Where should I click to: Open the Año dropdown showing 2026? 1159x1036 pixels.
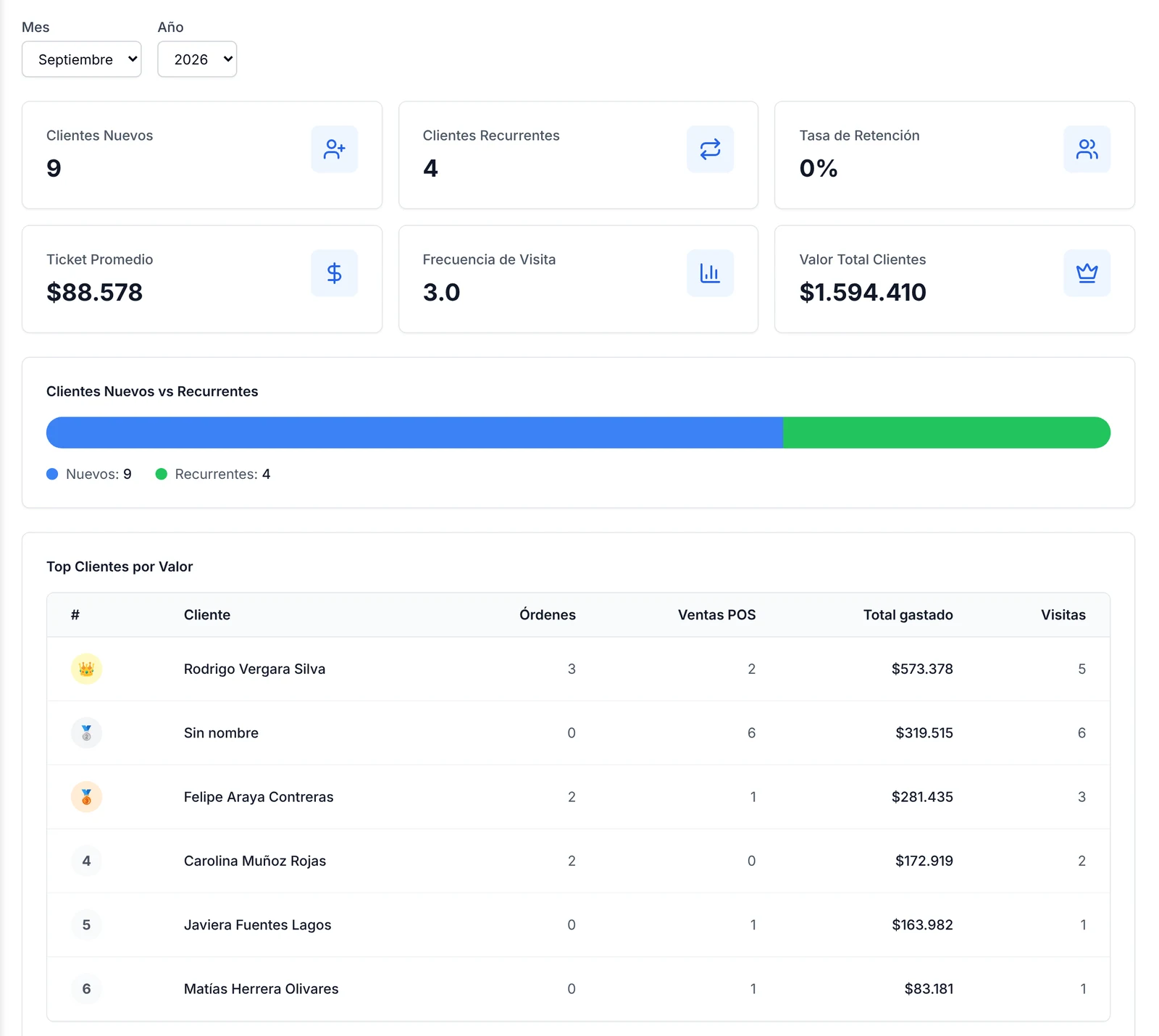click(197, 59)
